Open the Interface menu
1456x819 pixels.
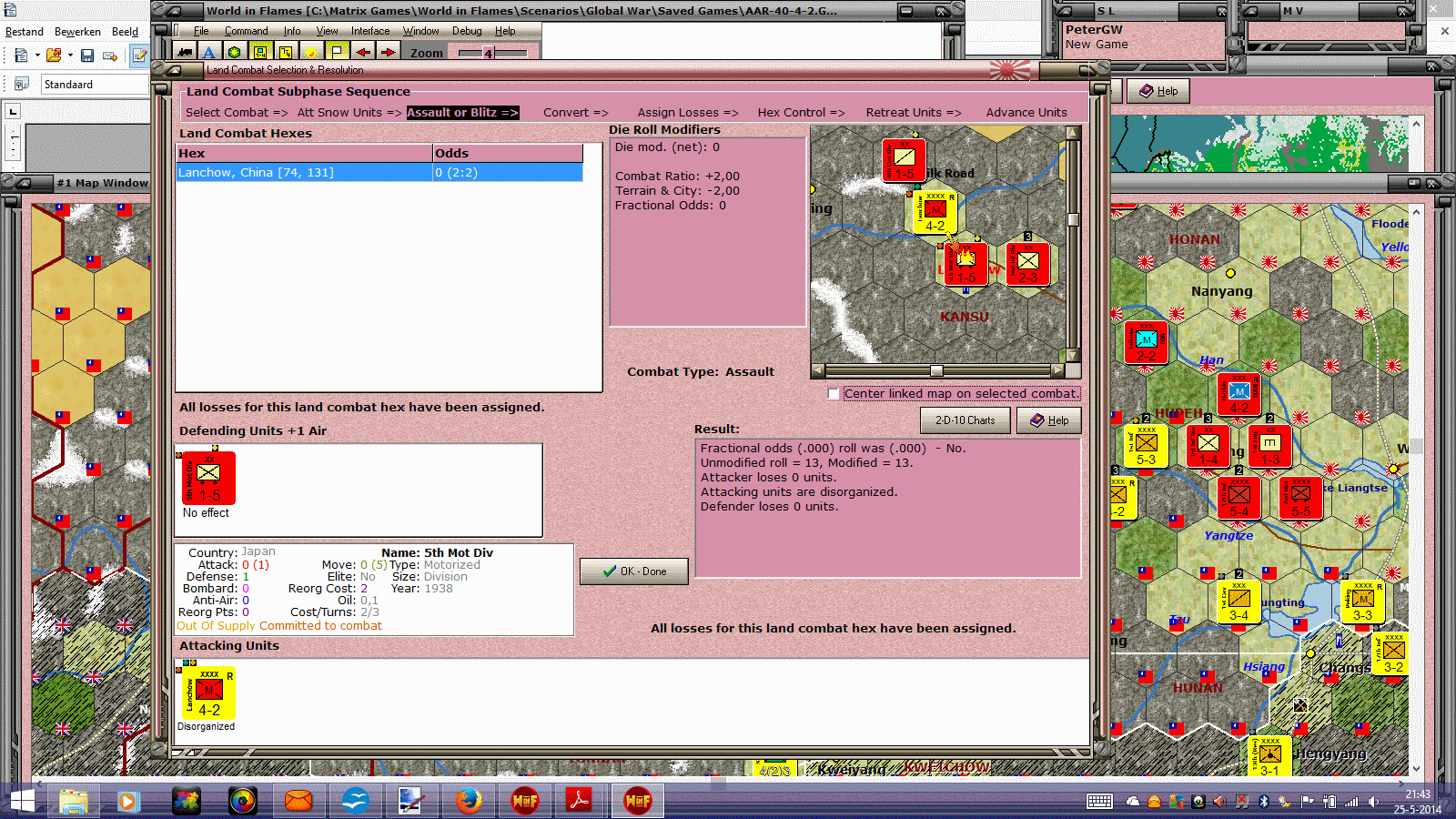tap(370, 31)
